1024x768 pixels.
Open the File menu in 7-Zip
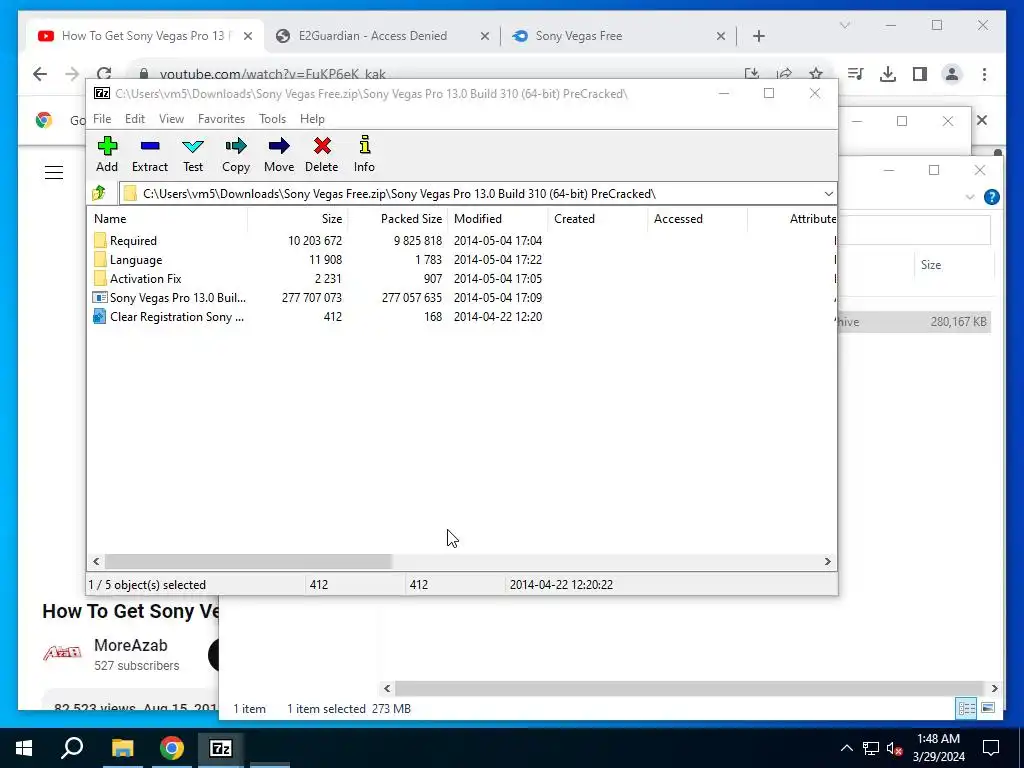[x=102, y=119]
